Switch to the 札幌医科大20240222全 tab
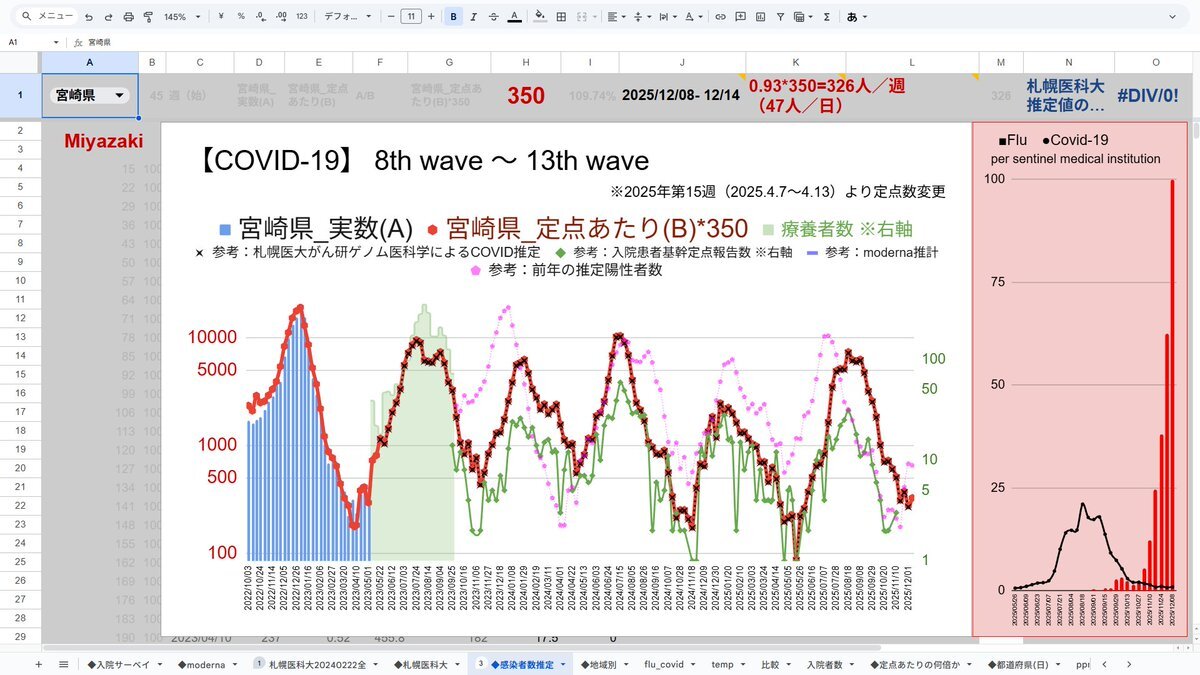This screenshot has width=1200, height=675. coord(315,664)
